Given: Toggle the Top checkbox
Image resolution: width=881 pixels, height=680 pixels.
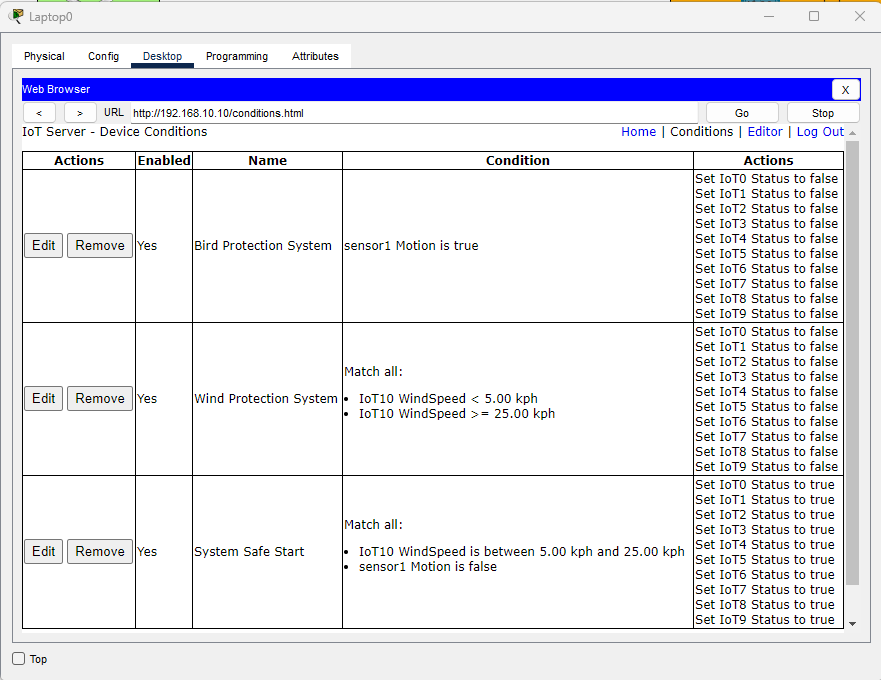Looking at the screenshot, I should (x=19, y=659).
